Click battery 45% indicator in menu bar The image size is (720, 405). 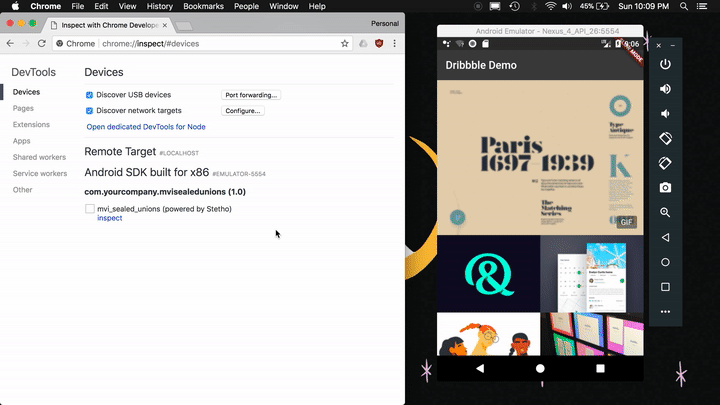click(594, 6)
